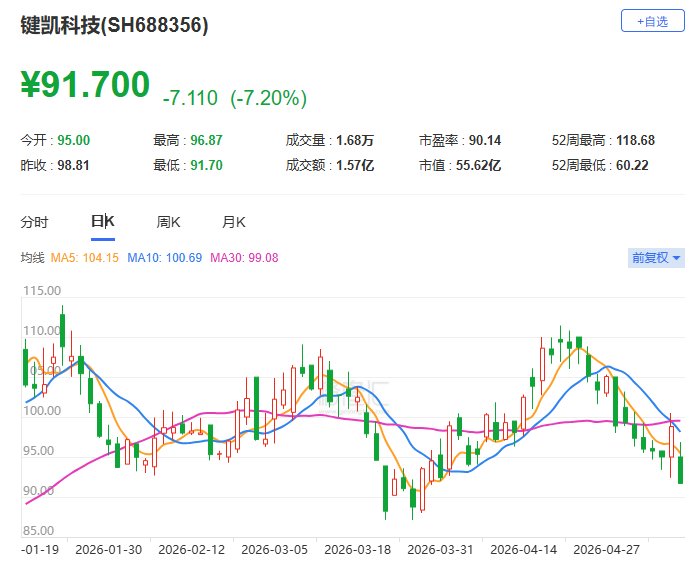Screen dimensions: 692x564
Task: Click the price change -7.110 (-7.20%)
Action: [235, 98]
